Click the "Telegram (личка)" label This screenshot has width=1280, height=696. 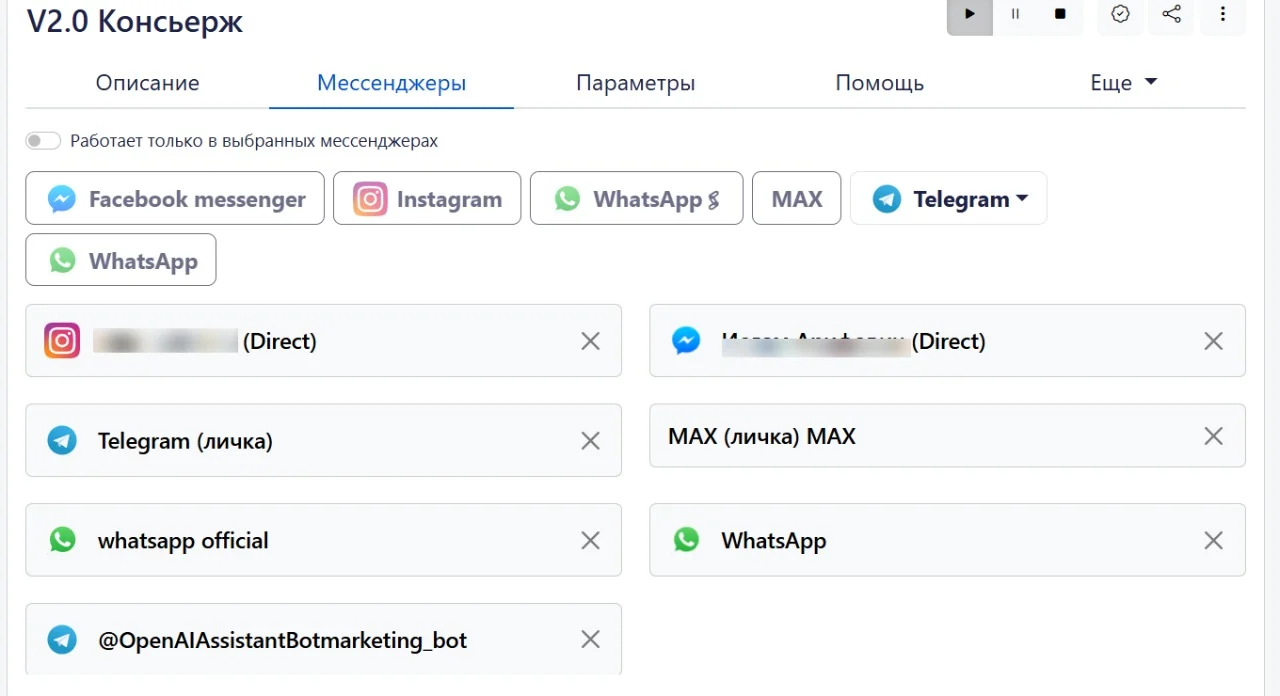[185, 440]
